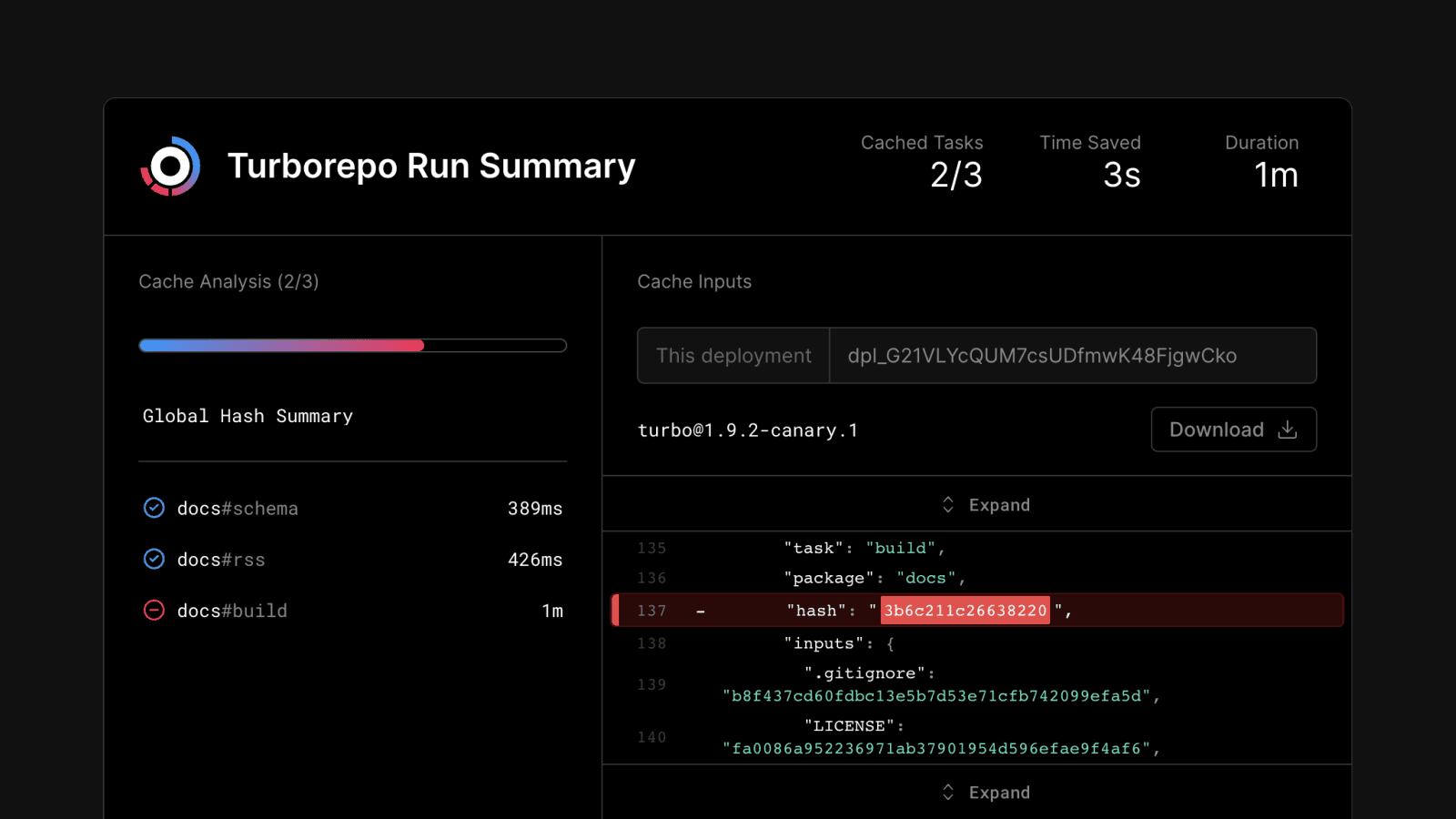Select the docs#build task row
Screen dimensions: 1456x819
(352, 611)
